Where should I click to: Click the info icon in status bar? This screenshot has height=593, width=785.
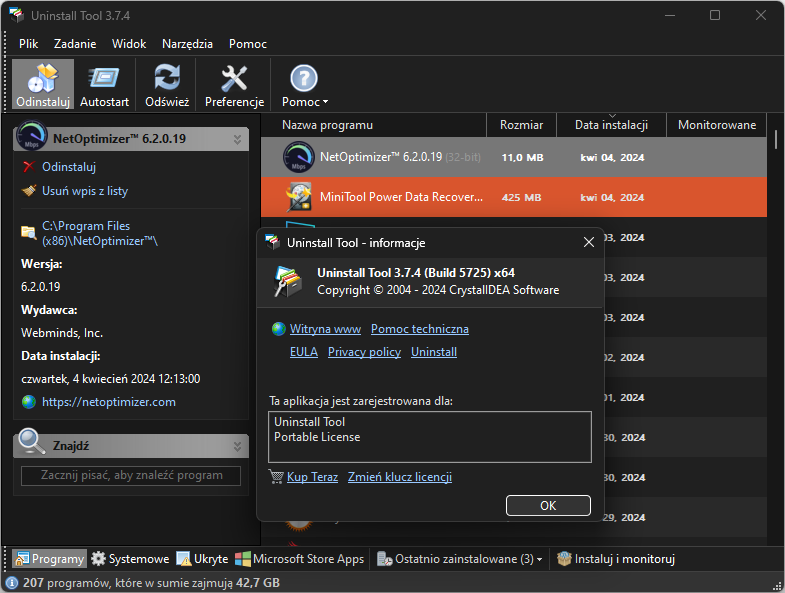pos(12,582)
